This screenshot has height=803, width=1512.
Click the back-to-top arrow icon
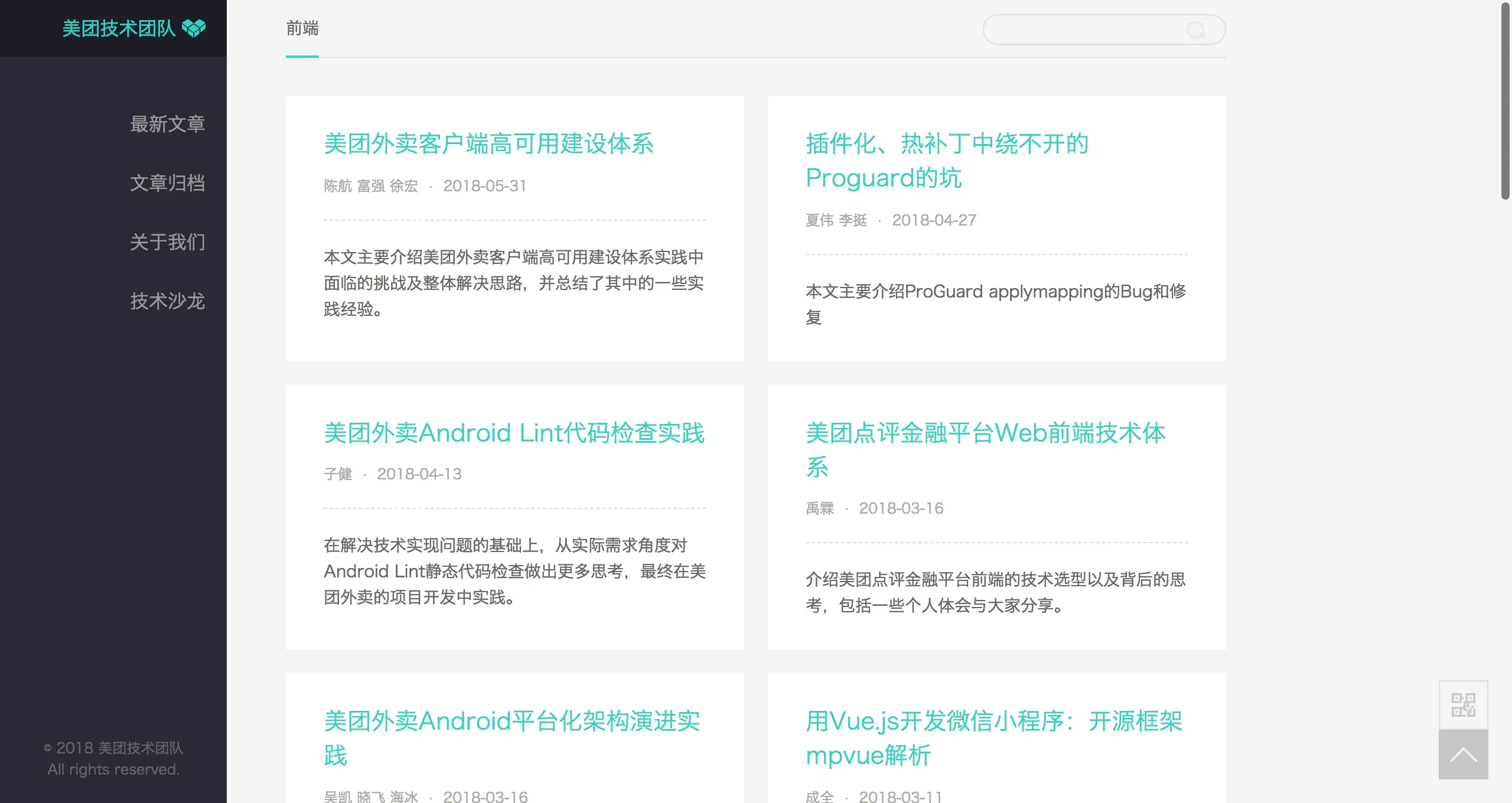1463,755
